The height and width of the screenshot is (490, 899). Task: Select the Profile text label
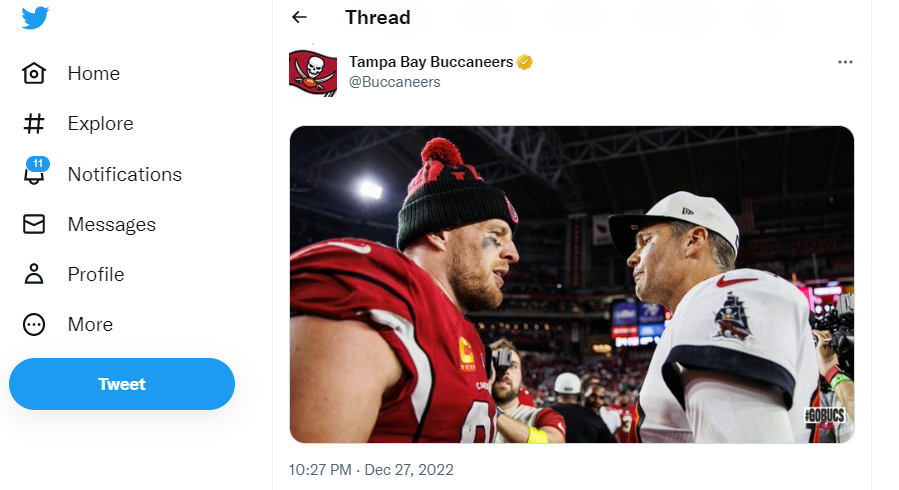coord(96,274)
